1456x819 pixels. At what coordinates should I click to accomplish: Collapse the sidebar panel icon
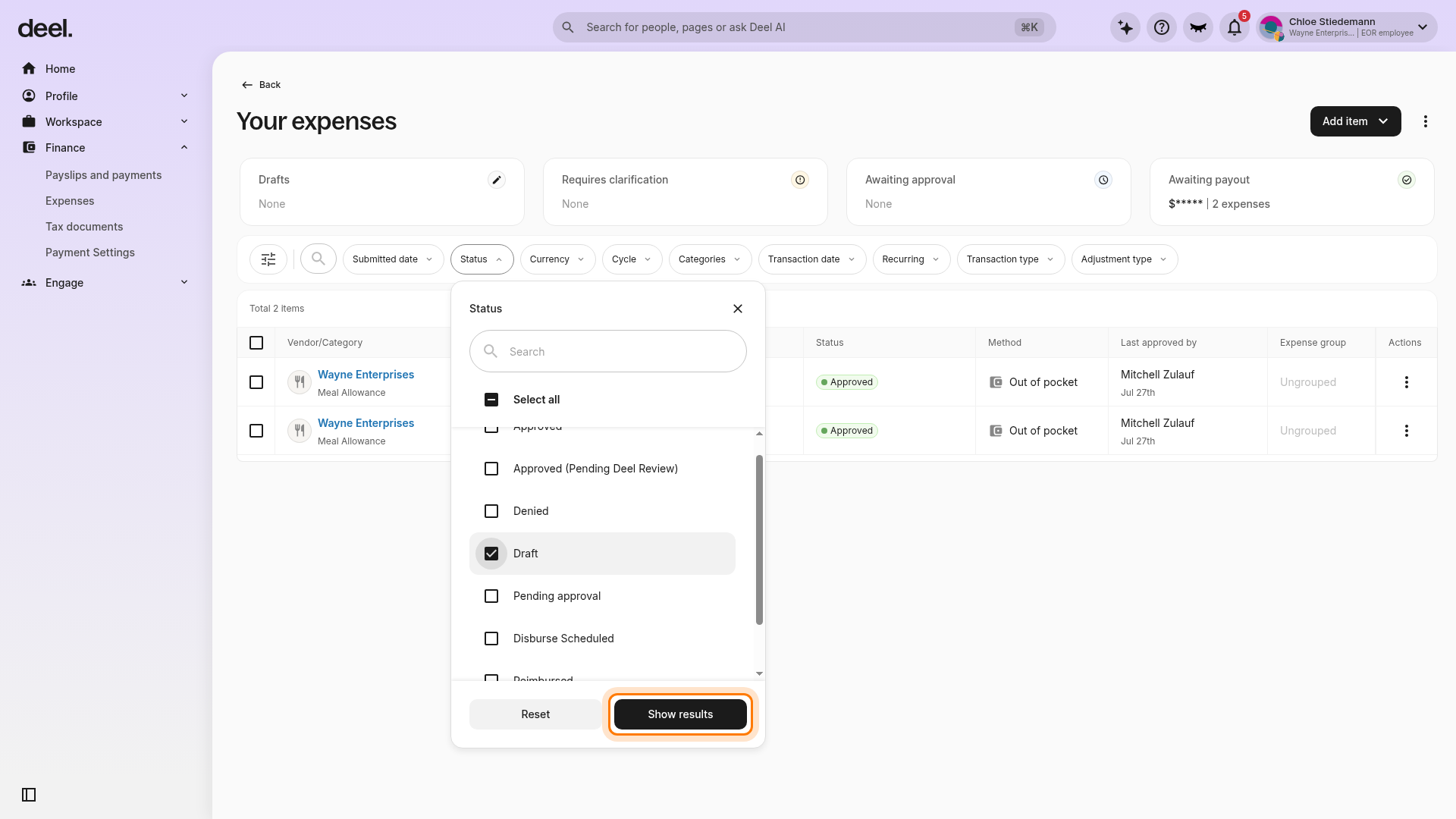[29, 795]
